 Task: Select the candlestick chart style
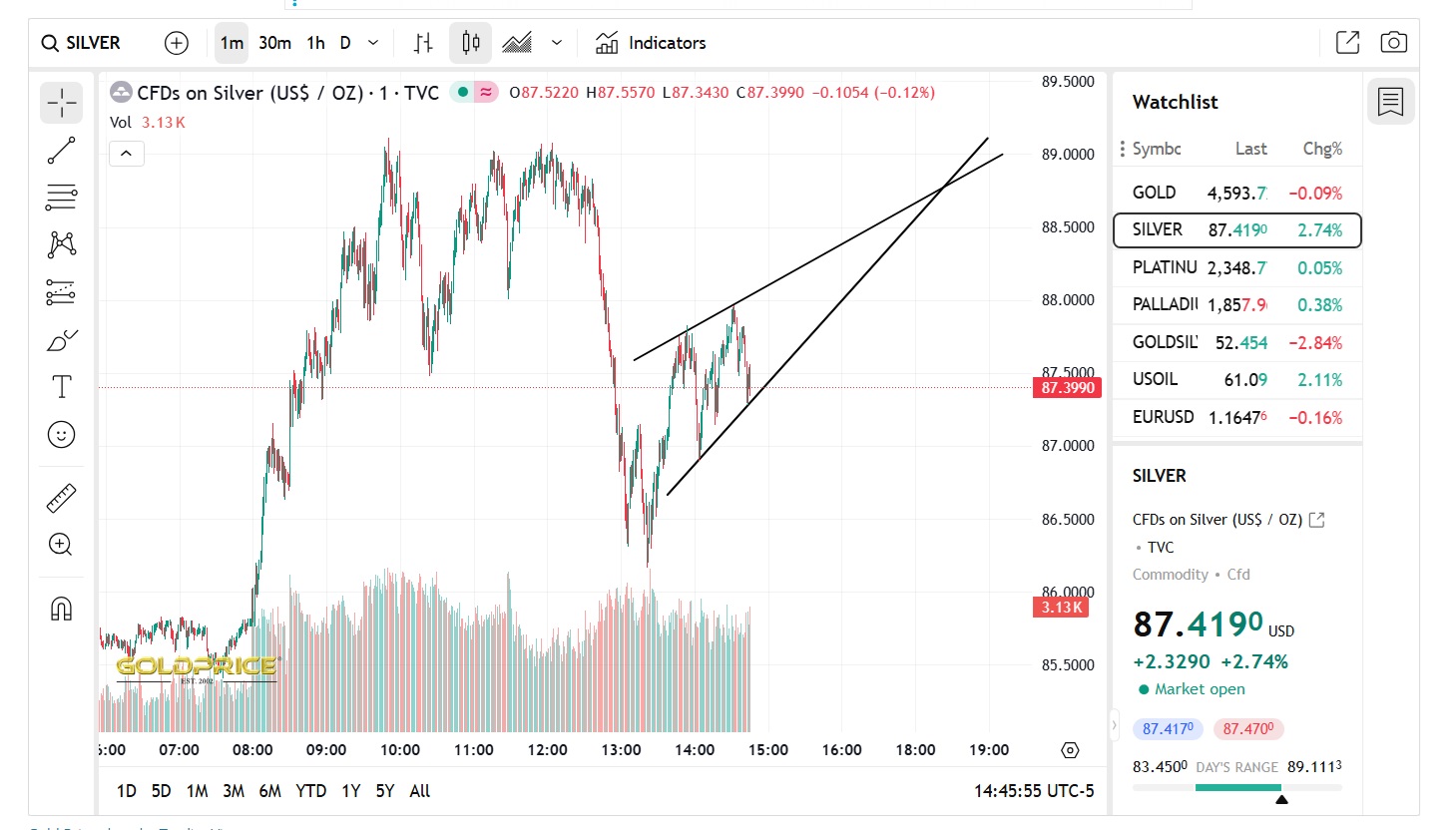coord(471,43)
